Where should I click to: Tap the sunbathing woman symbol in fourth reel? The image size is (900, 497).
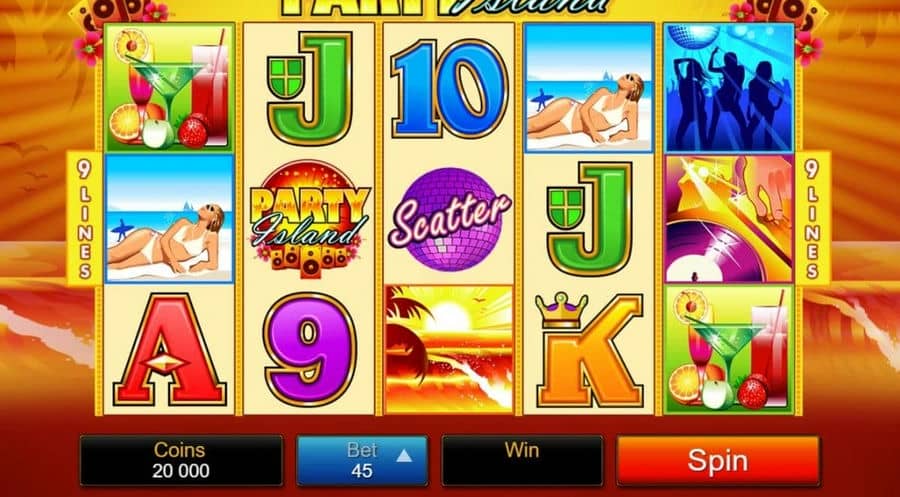point(589,88)
